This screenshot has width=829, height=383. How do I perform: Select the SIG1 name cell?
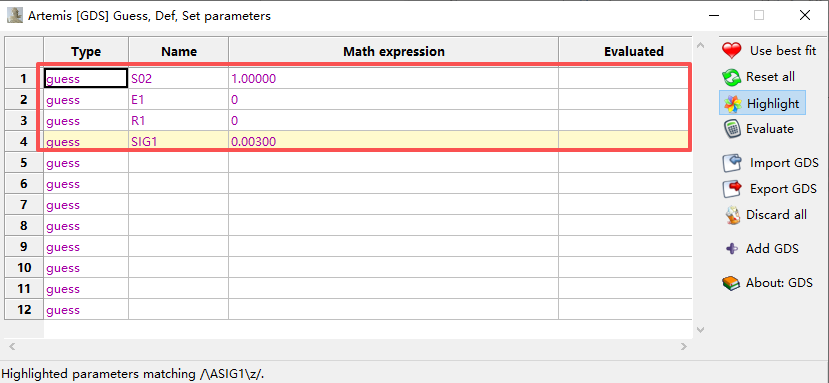point(178,142)
